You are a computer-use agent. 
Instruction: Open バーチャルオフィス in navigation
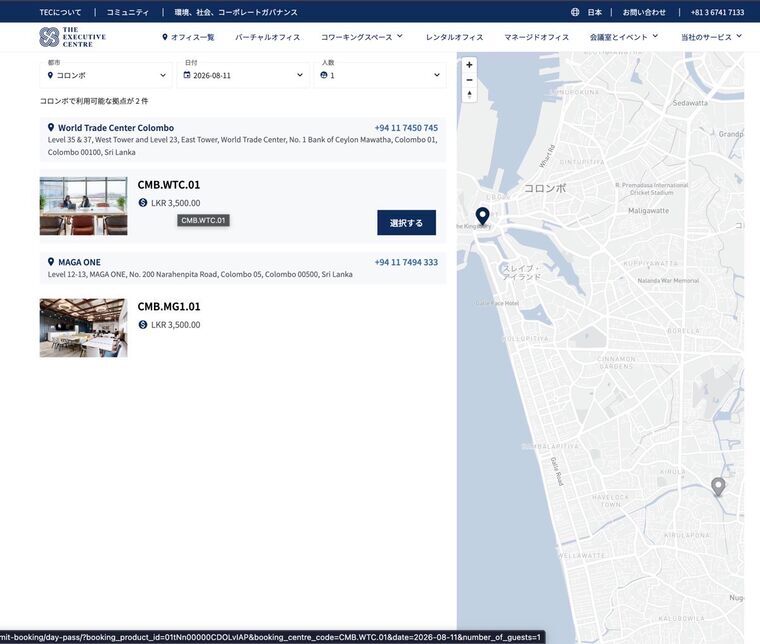pos(268,37)
